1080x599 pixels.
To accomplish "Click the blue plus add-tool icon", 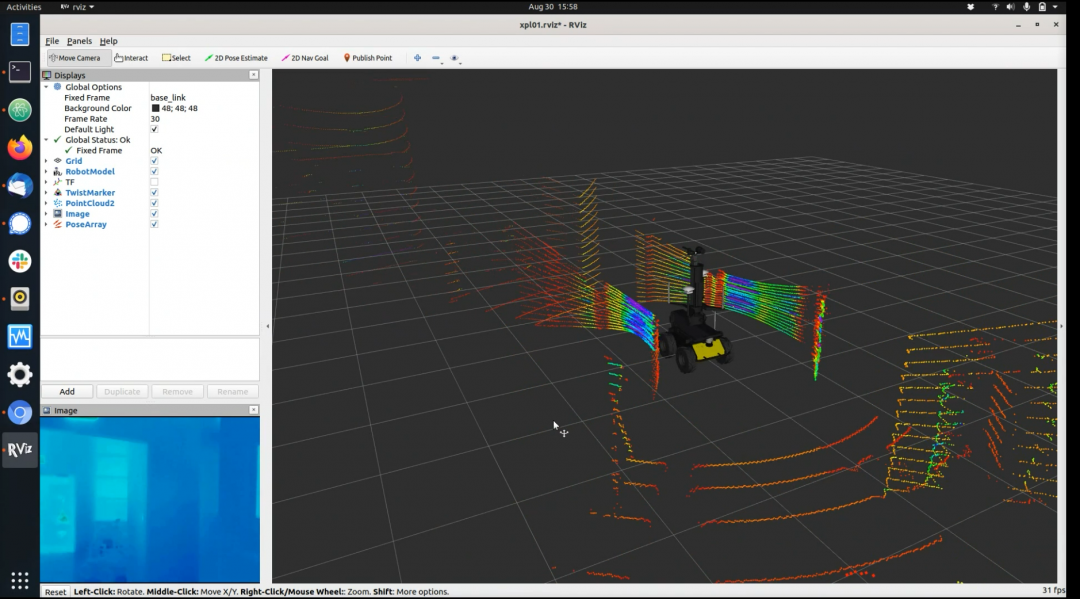I will 417,58.
